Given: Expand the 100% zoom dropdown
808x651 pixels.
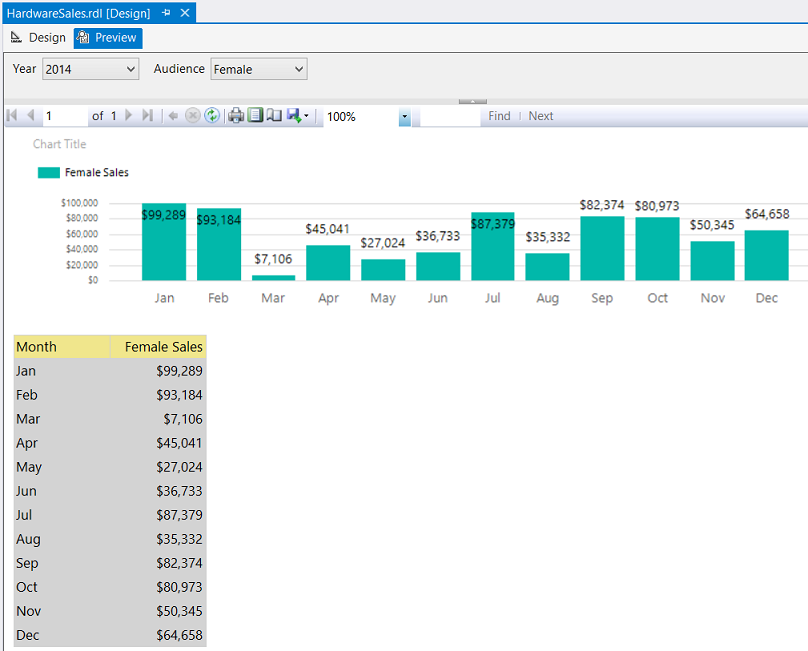Looking at the screenshot, I should coord(404,117).
